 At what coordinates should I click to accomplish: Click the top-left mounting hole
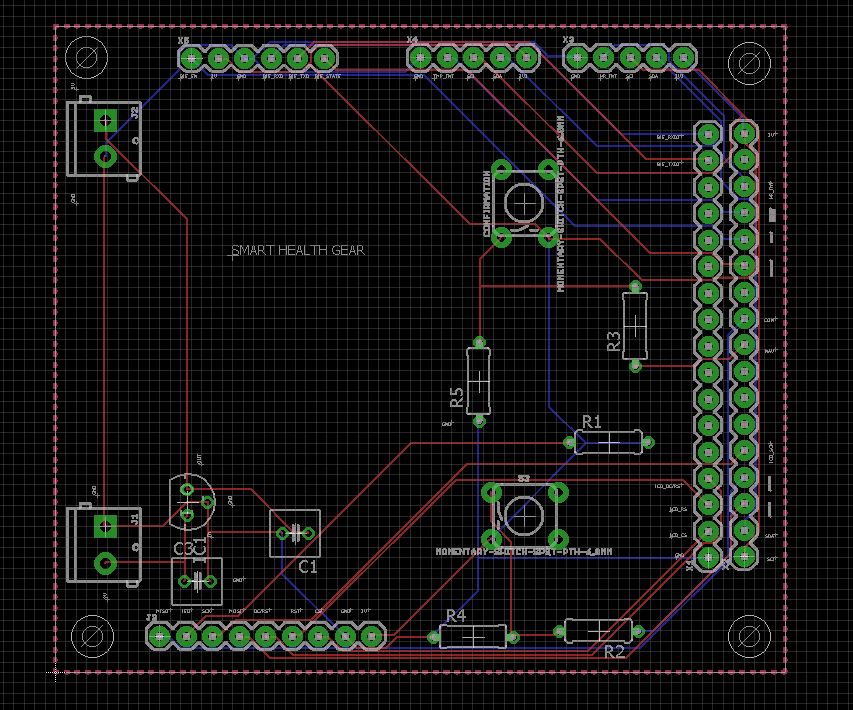click(x=86, y=57)
